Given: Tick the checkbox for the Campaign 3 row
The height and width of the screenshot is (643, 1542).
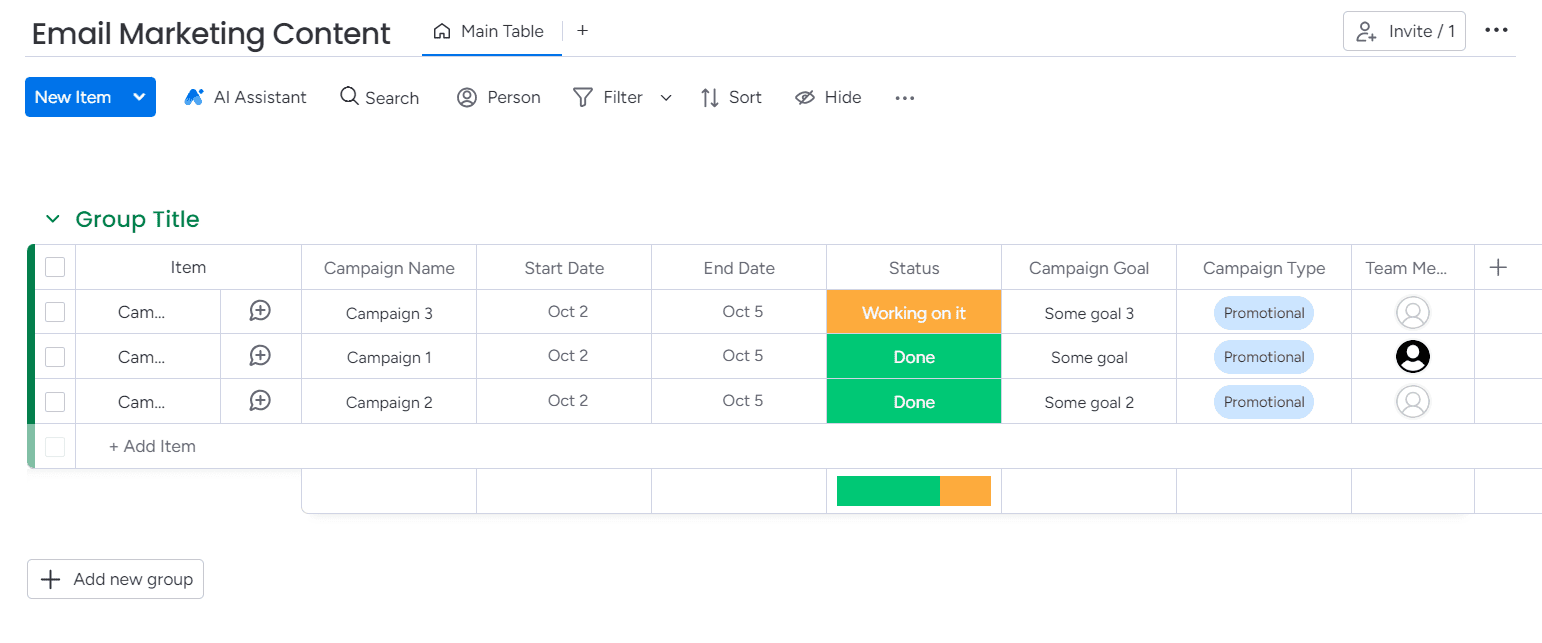Looking at the screenshot, I should [x=55, y=312].
